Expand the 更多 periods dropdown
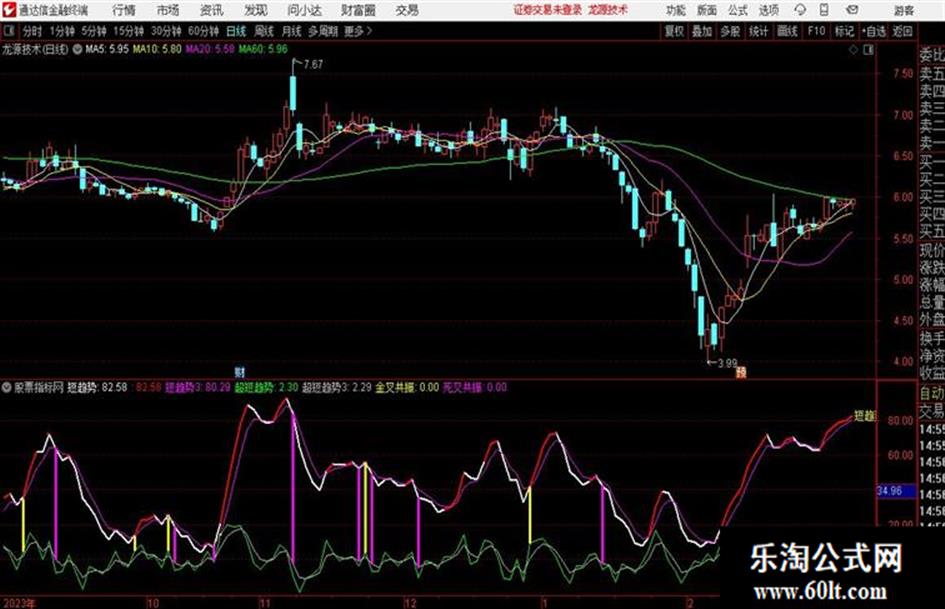This screenshot has height=609, width=945. tap(358, 31)
